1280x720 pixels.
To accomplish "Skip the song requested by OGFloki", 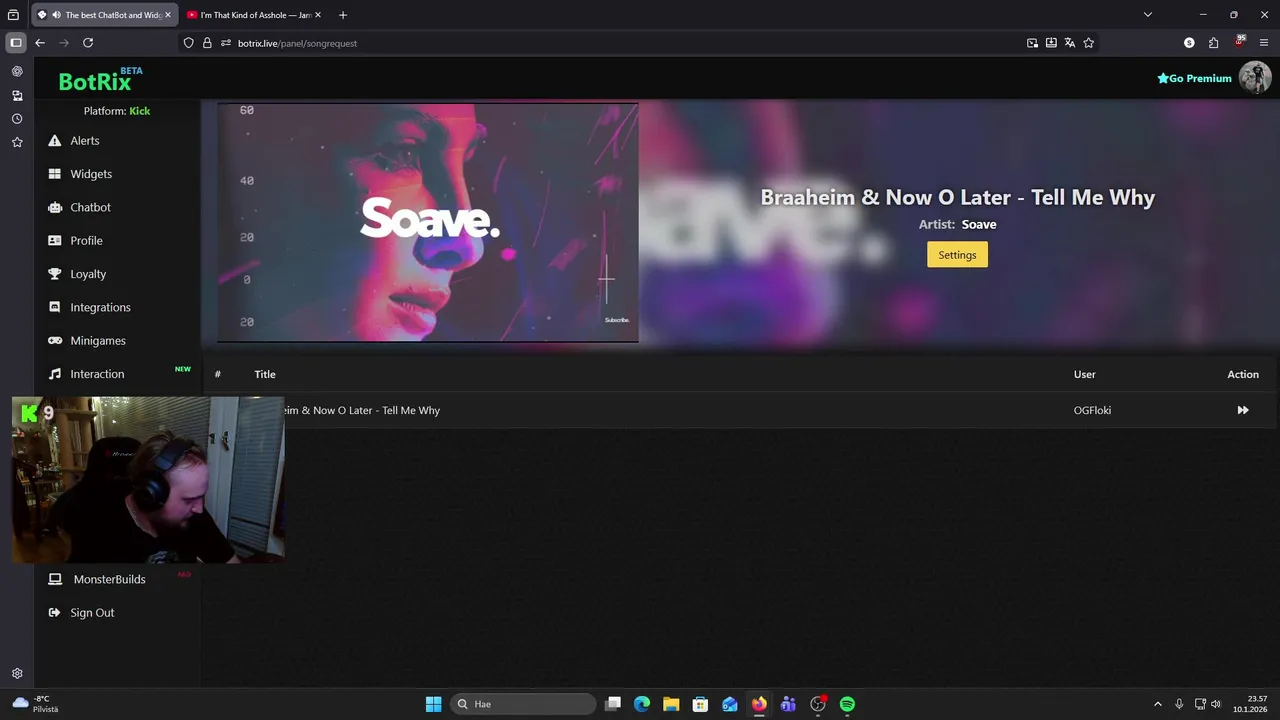I will tap(1243, 410).
